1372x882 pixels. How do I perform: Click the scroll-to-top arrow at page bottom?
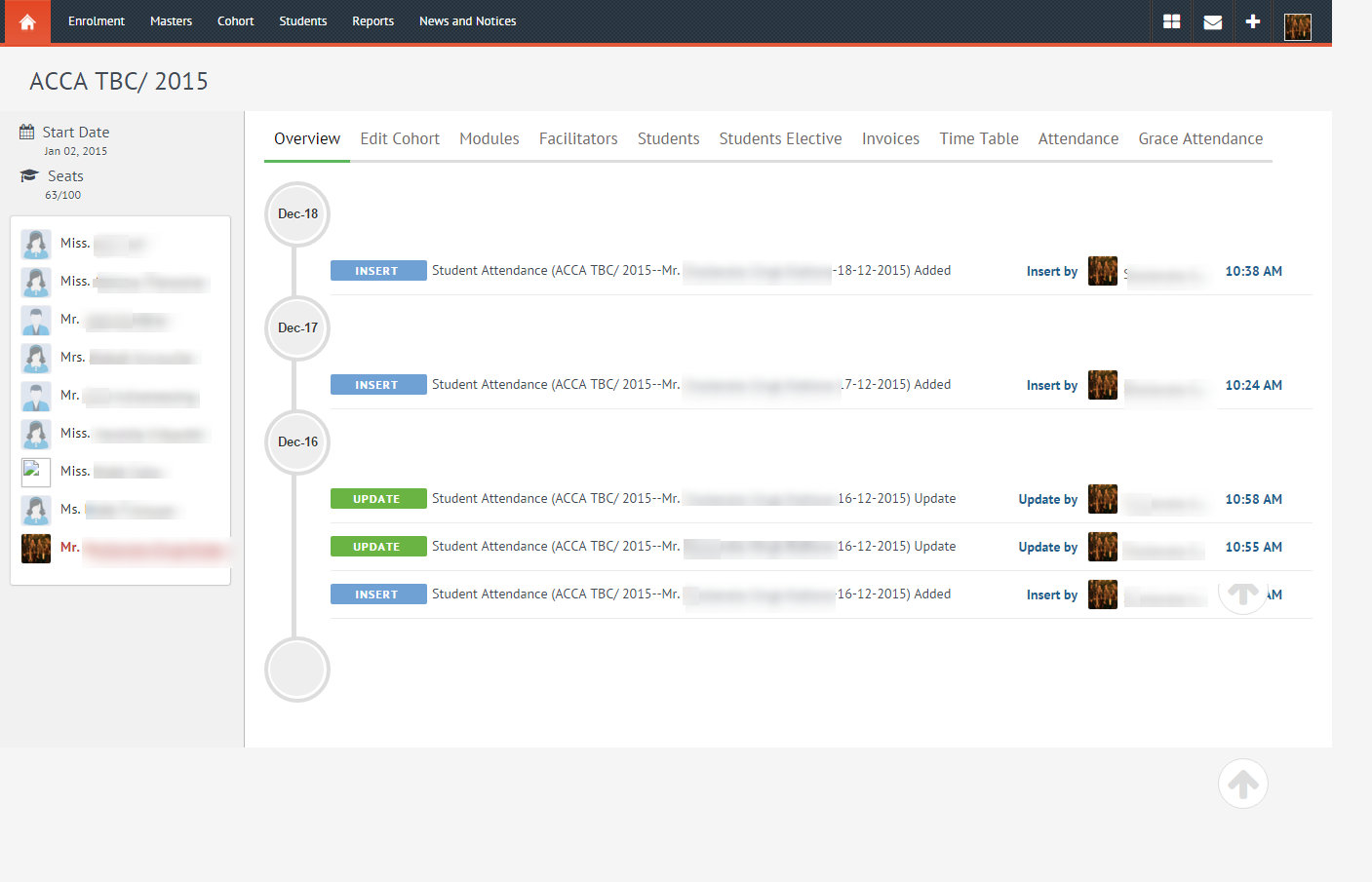[x=1243, y=784]
